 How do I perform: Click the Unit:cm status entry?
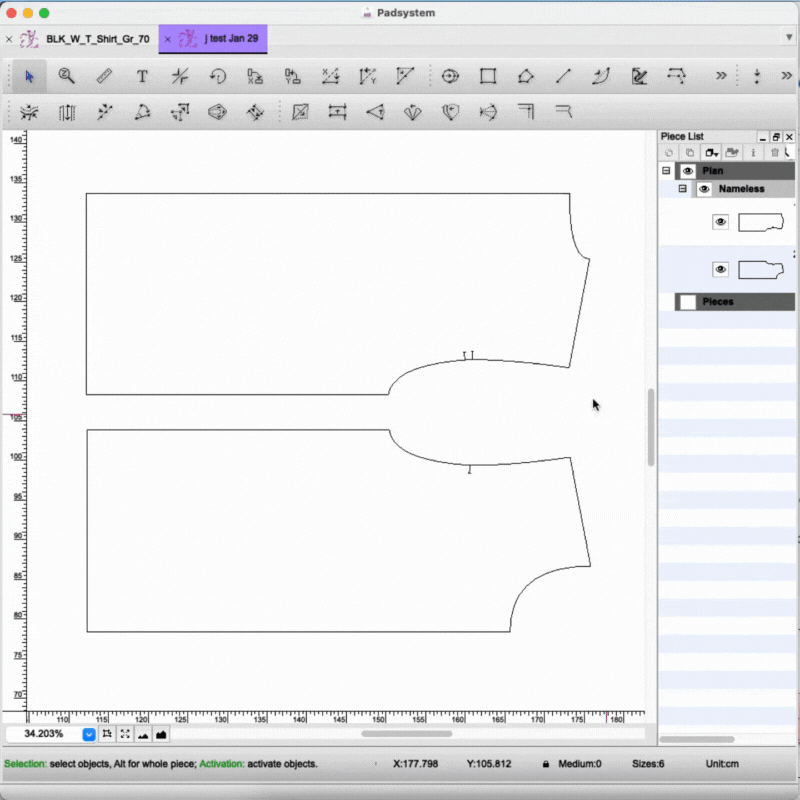tap(722, 764)
